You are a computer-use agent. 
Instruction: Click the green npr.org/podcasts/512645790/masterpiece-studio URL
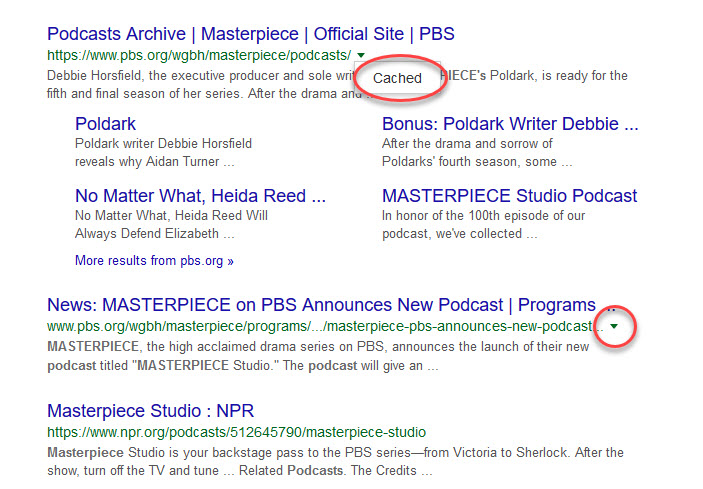pyautogui.click(x=236, y=432)
